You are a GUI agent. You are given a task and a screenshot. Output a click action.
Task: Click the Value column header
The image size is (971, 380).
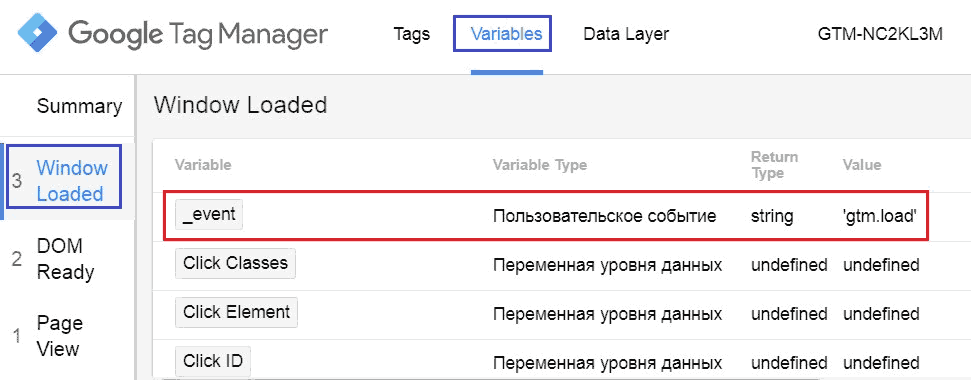pyautogui.click(x=861, y=165)
